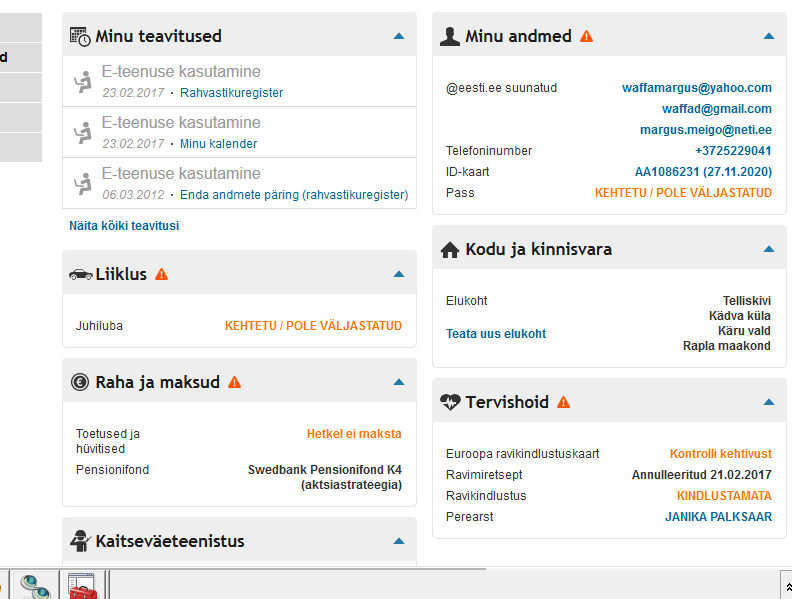Click the person icon beside Minu andmed
This screenshot has height=599, width=792.
coord(450,36)
